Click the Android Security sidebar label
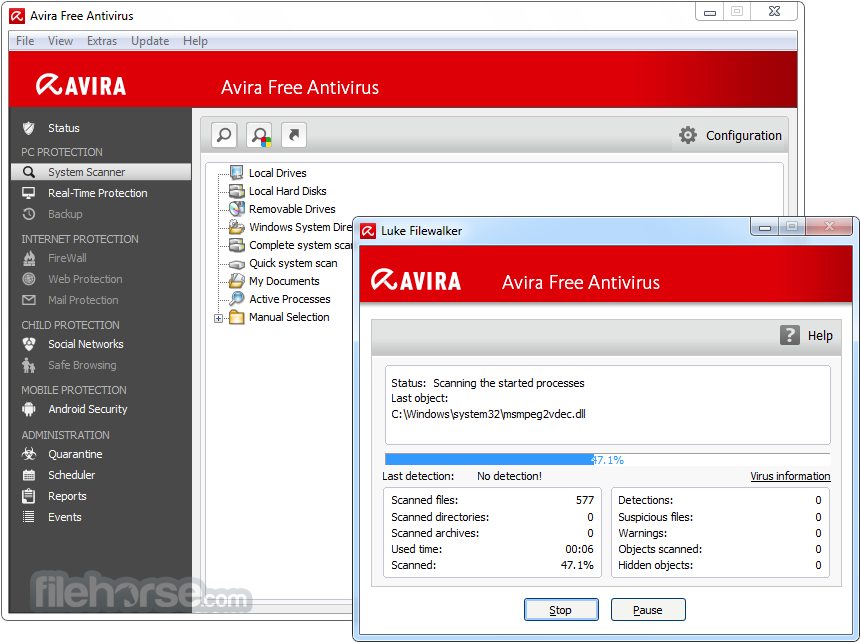This screenshot has width=861, height=643. [87, 409]
